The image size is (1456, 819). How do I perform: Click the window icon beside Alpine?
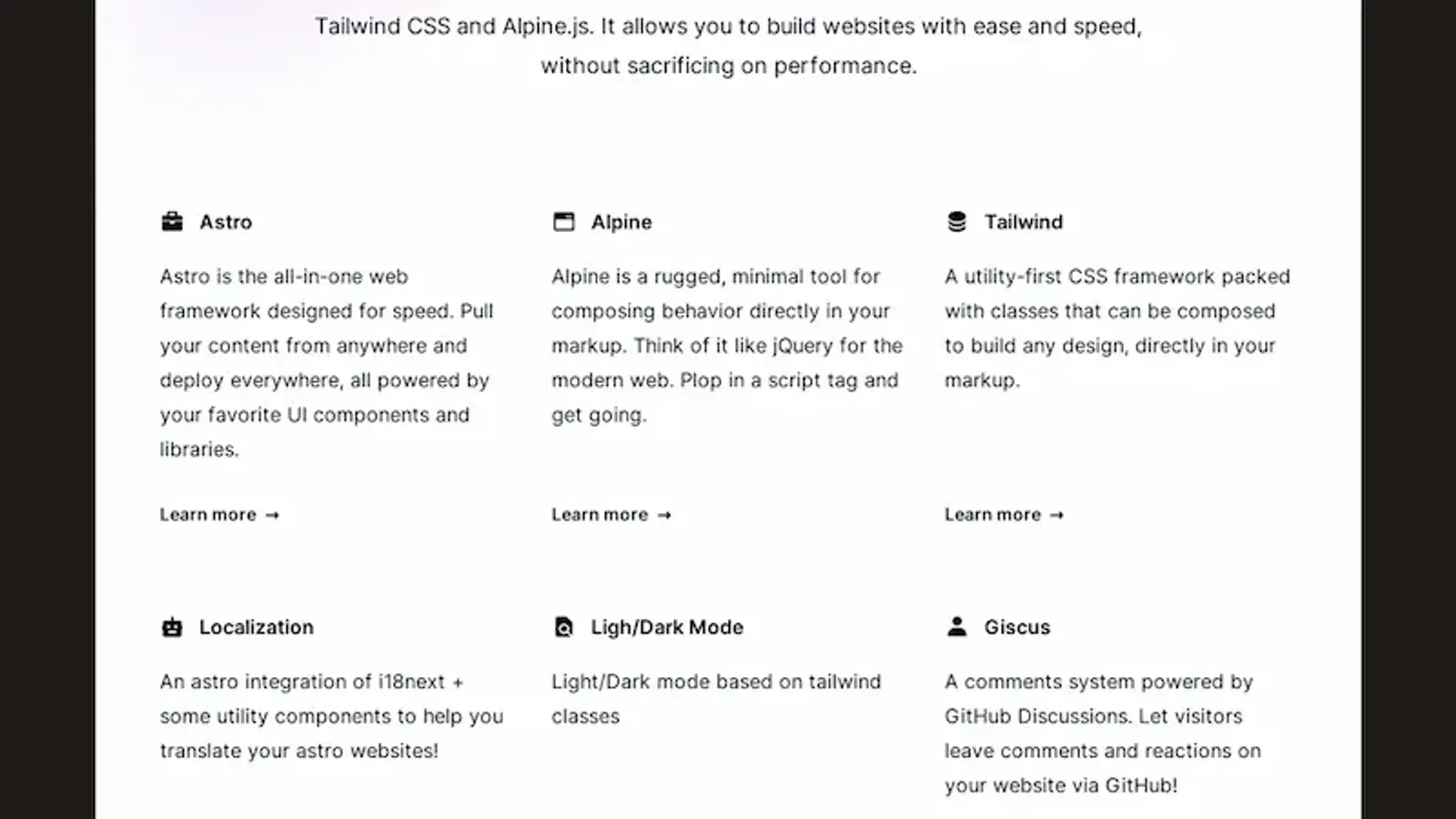click(564, 222)
